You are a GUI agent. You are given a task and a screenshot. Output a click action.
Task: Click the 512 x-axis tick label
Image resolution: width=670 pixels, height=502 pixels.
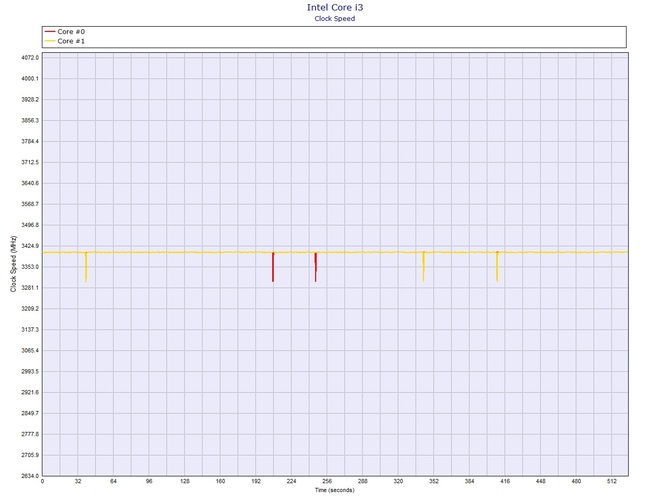611,481
